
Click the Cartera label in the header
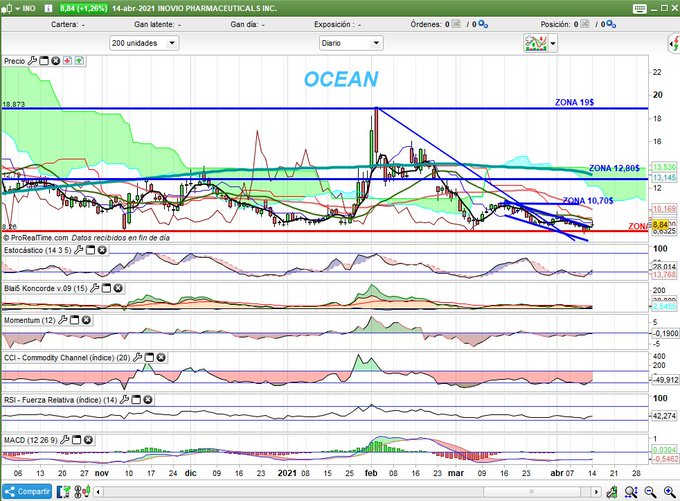pos(65,24)
